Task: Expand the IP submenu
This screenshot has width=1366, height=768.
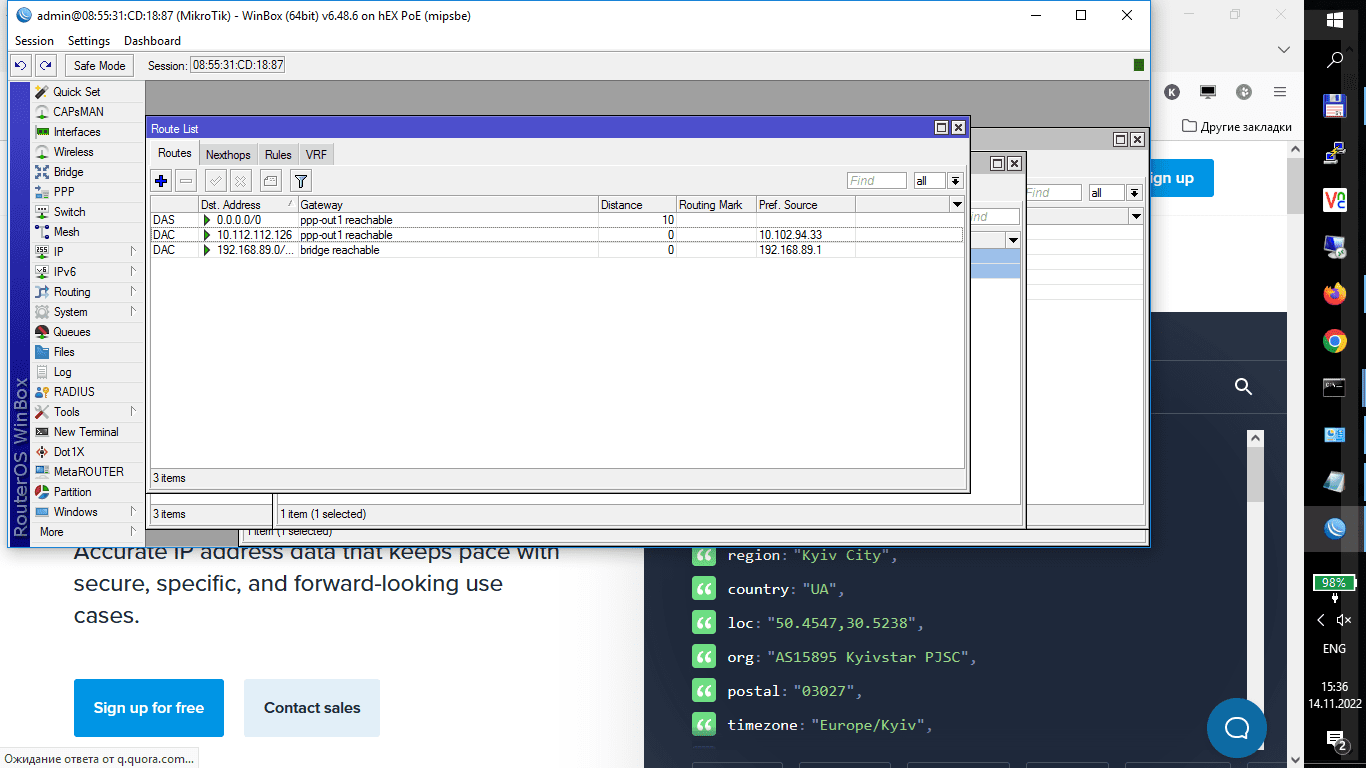Action: click(58, 252)
